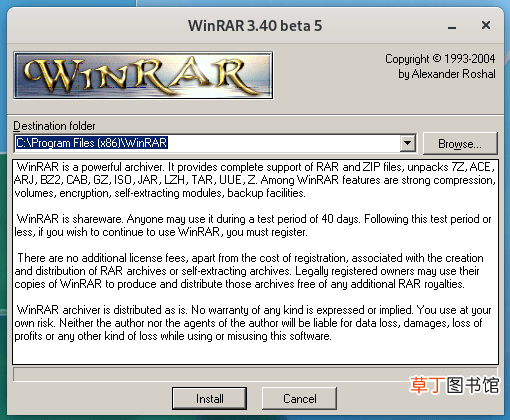Click the blank area below the license text

click(x=255, y=353)
